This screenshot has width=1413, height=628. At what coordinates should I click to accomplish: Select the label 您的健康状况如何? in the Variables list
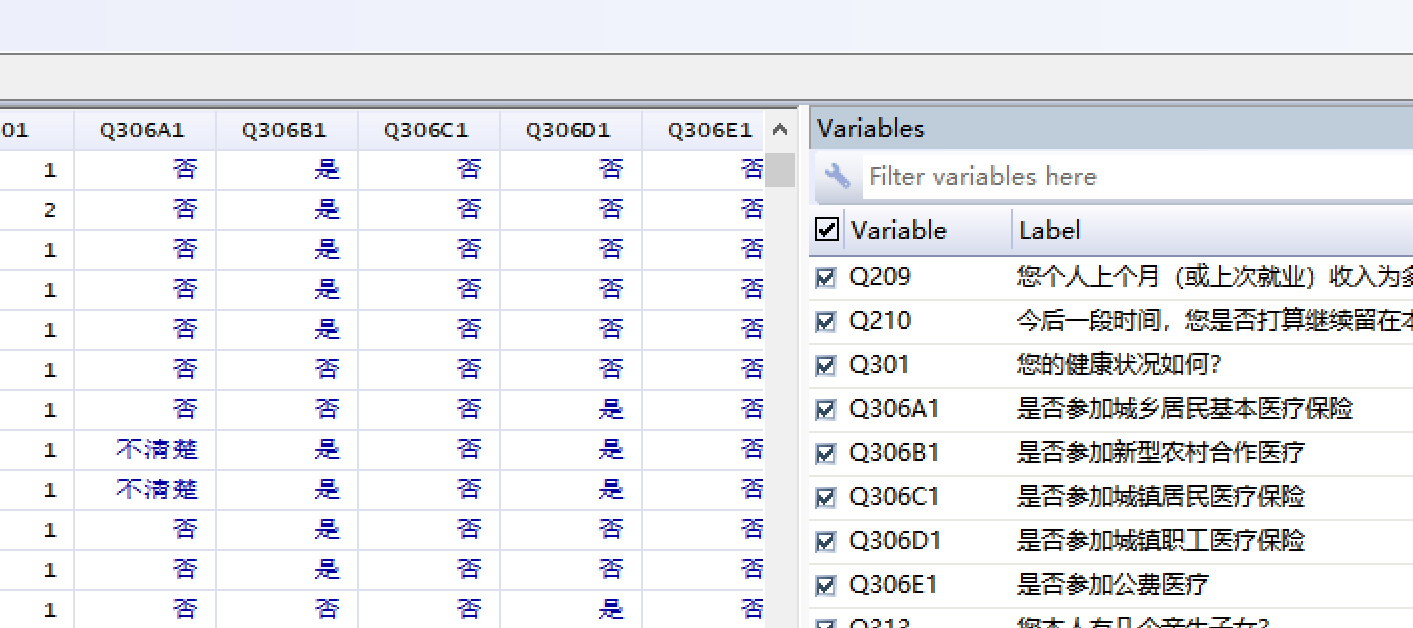pyautogui.click(x=1118, y=365)
